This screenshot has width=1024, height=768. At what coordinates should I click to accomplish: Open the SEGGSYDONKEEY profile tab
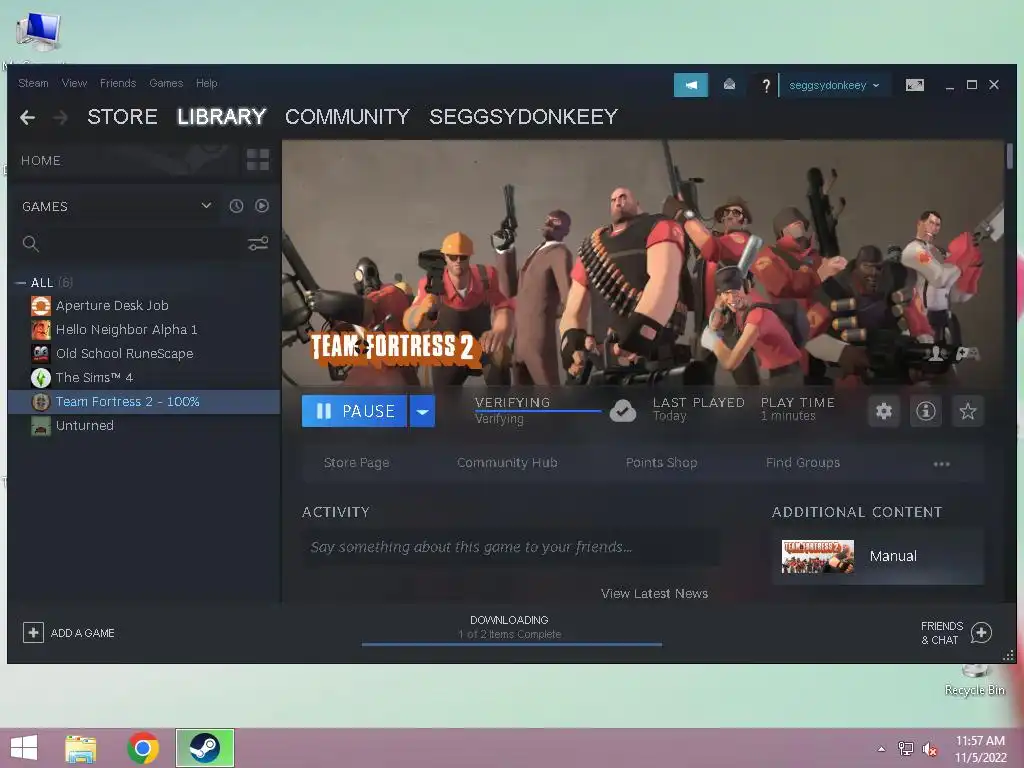coord(523,117)
